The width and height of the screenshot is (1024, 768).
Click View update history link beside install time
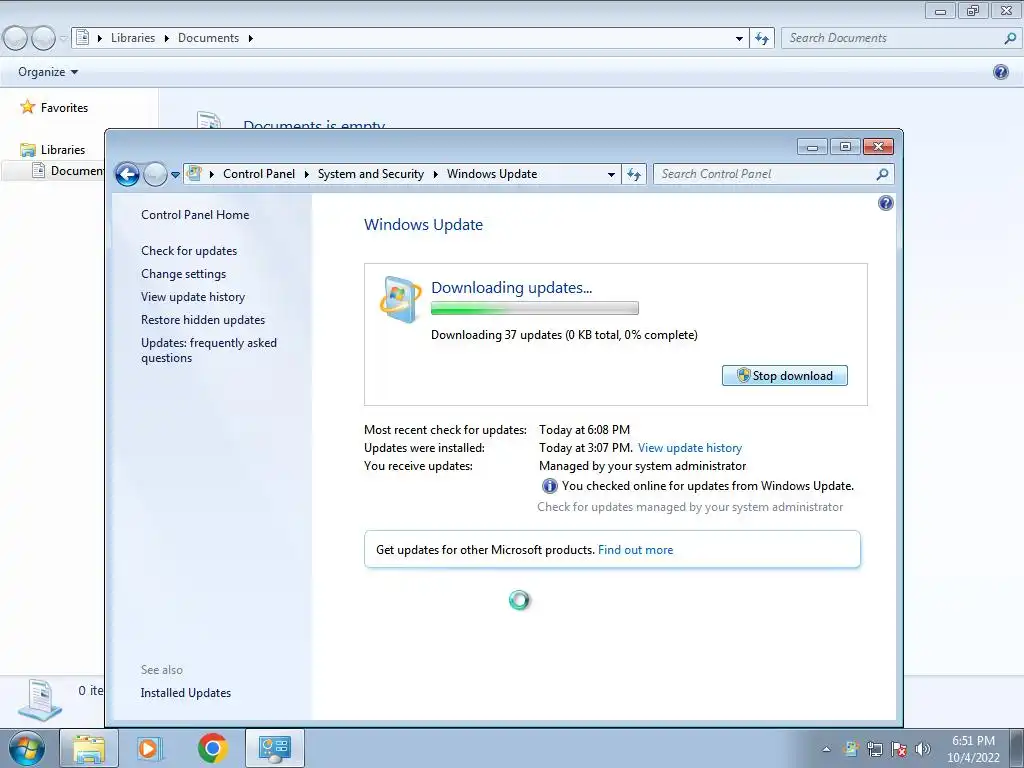690,448
